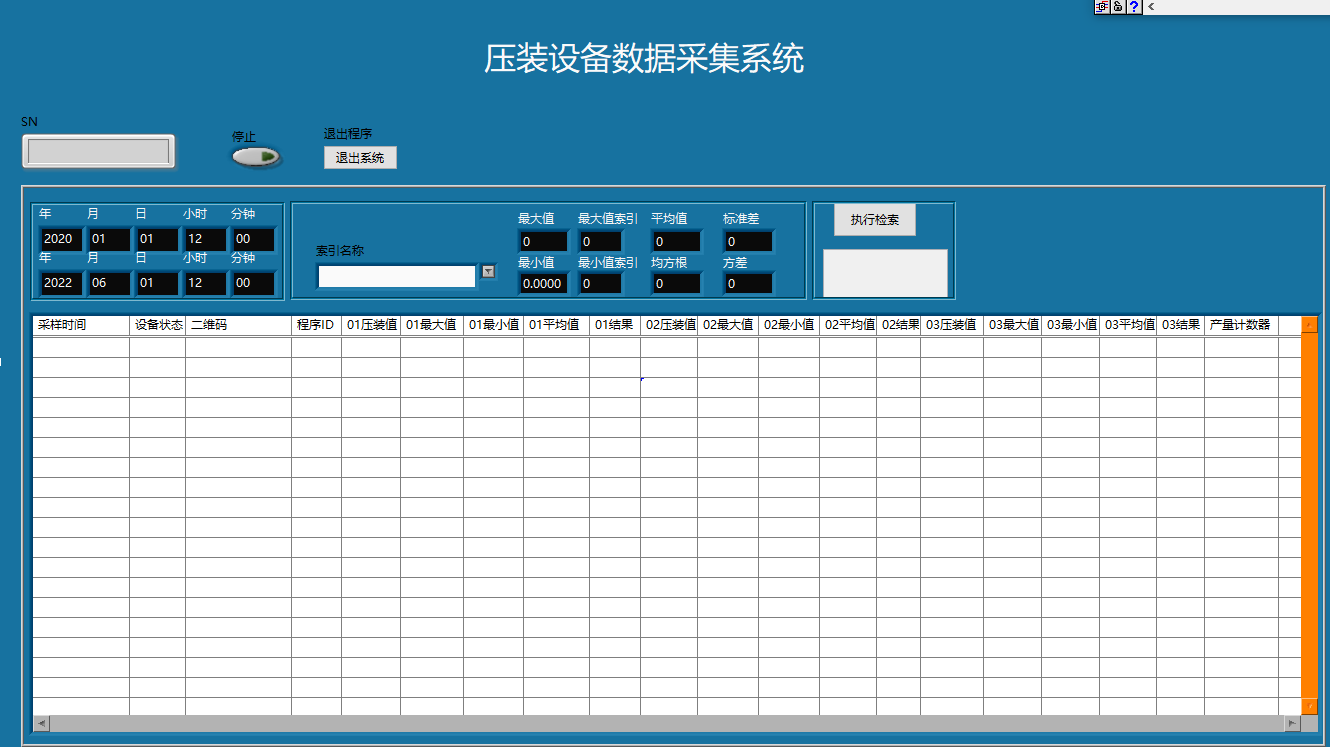
Task: Click the 退出系统 button
Action: pos(360,158)
